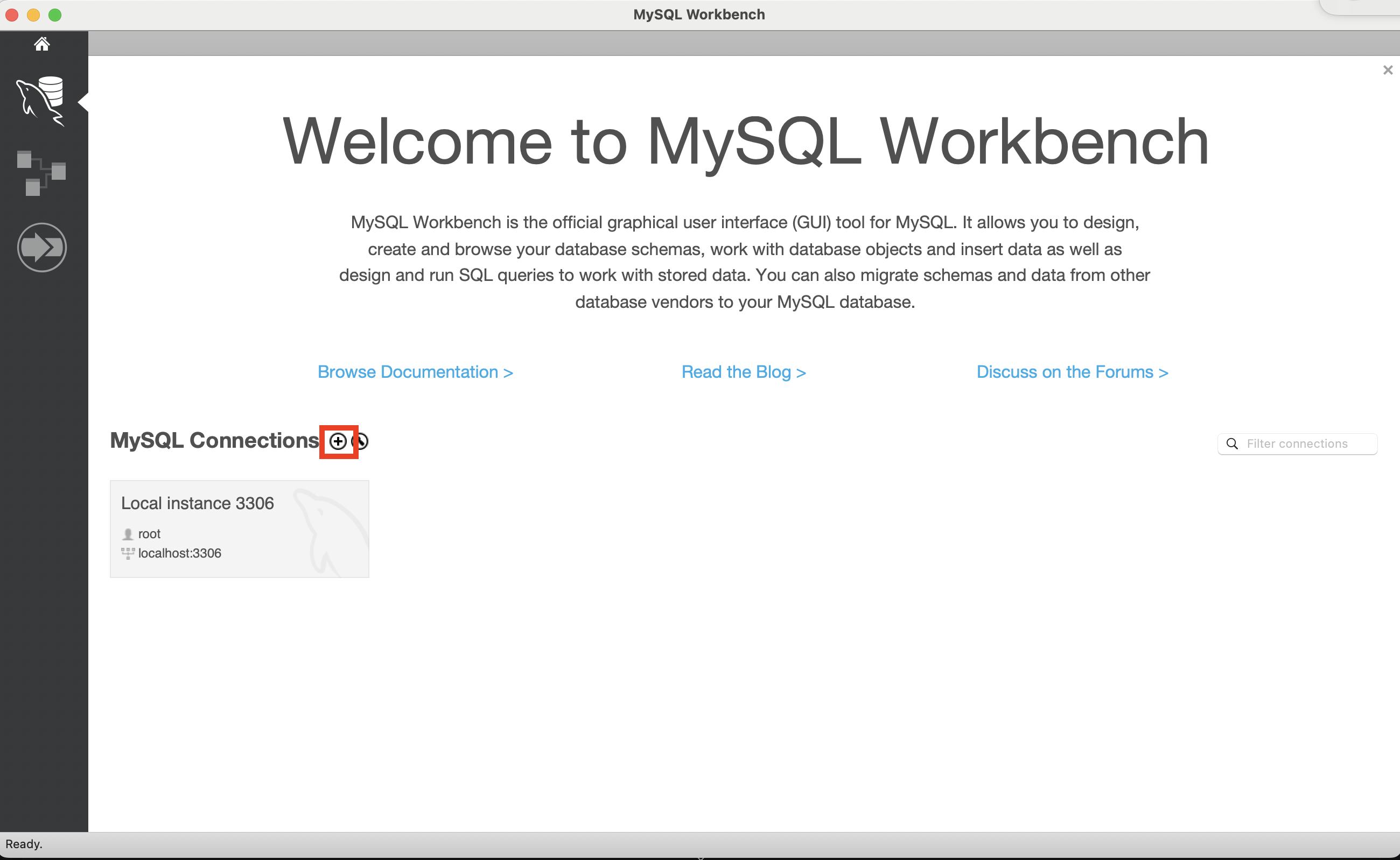The width and height of the screenshot is (1400, 860).
Task: Follow the Read the Blog link
Action: (743, 372)
